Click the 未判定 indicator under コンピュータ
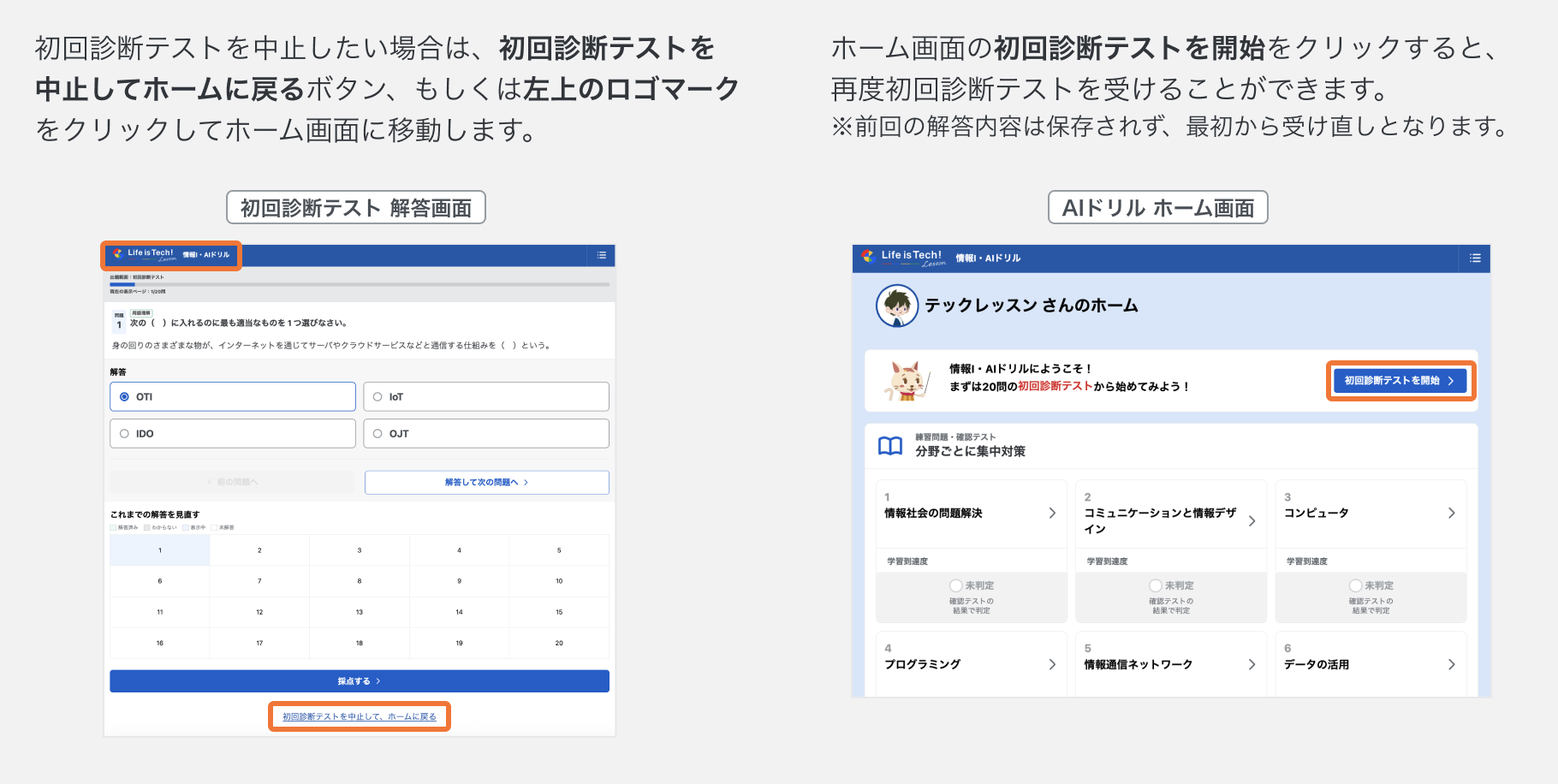 [x=1371, y=585]
